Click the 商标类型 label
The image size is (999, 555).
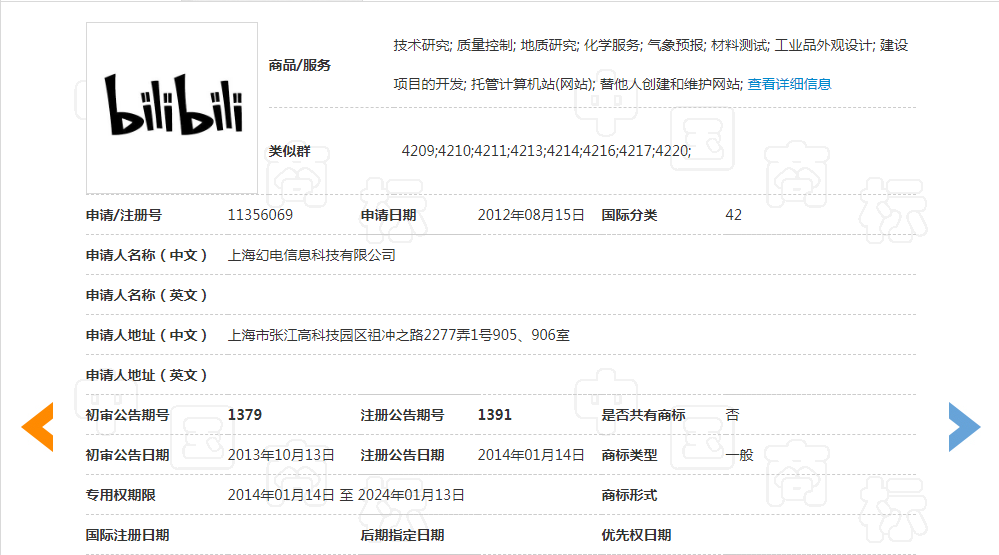point(629,455)
